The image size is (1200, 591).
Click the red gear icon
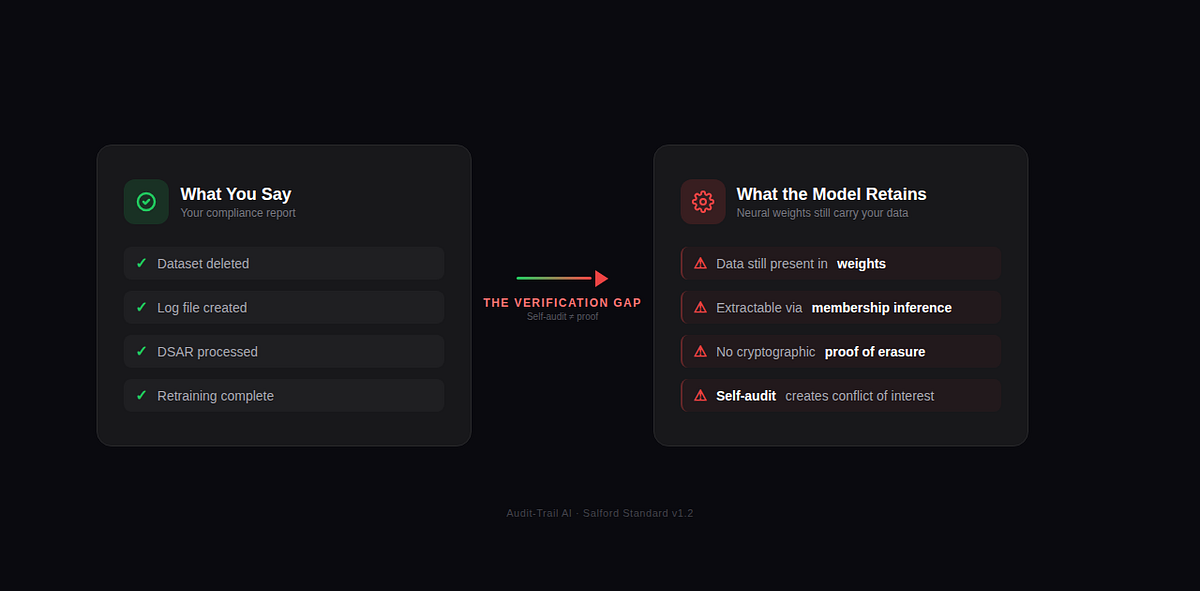pos(703,201)
